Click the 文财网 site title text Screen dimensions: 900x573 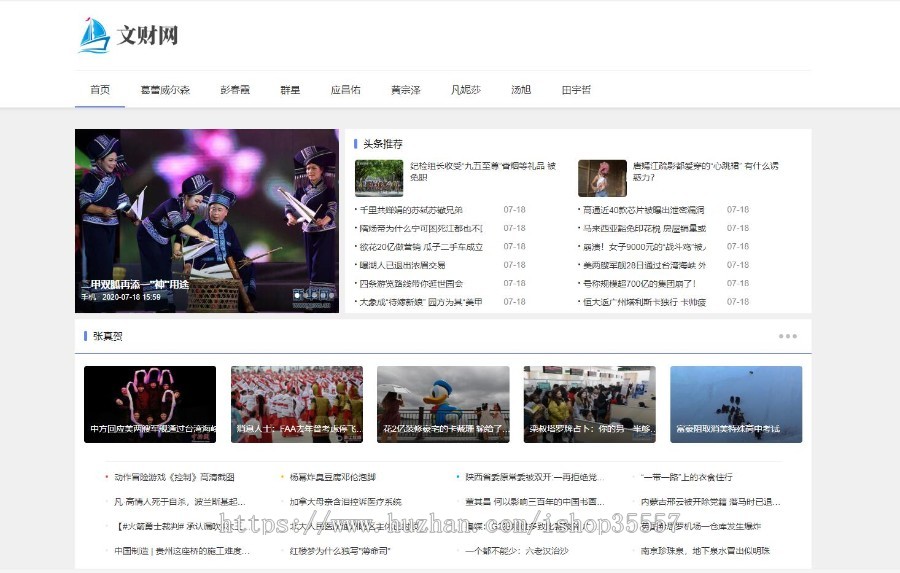click(x=148, y=35)
